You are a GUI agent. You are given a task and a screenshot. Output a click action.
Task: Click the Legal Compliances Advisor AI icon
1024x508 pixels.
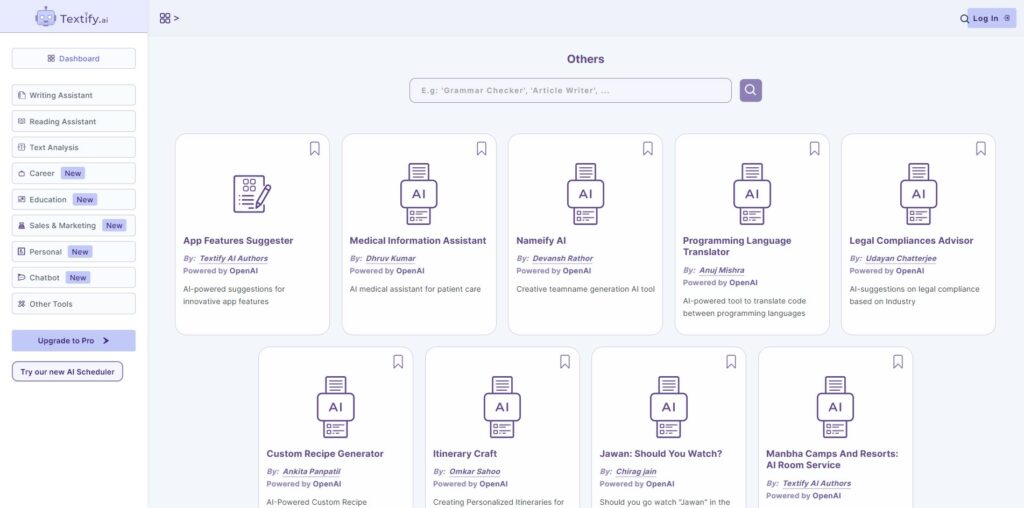(918, 194)
